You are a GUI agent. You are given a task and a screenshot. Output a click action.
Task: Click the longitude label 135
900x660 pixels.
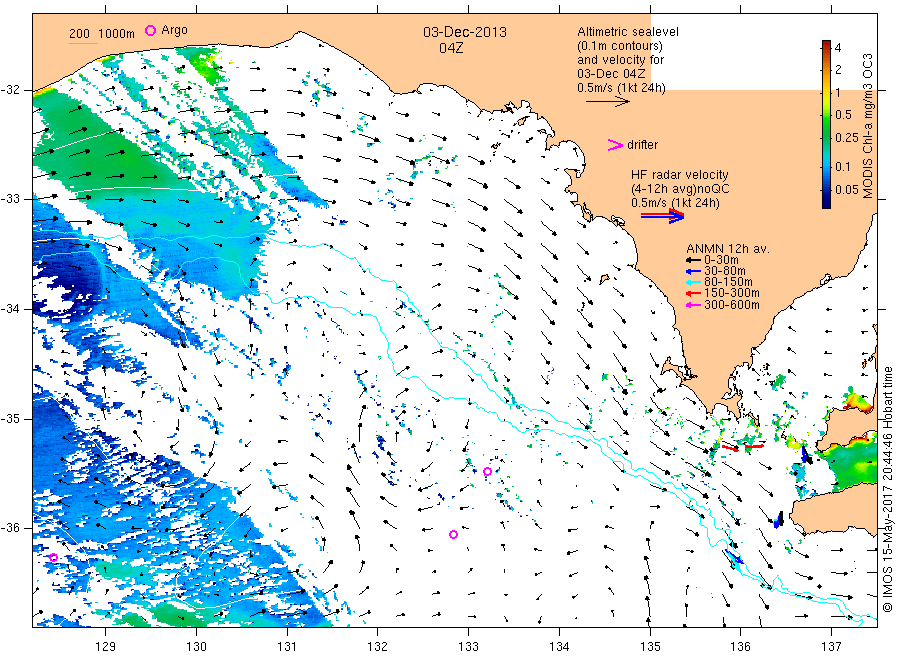click(650, 647)
